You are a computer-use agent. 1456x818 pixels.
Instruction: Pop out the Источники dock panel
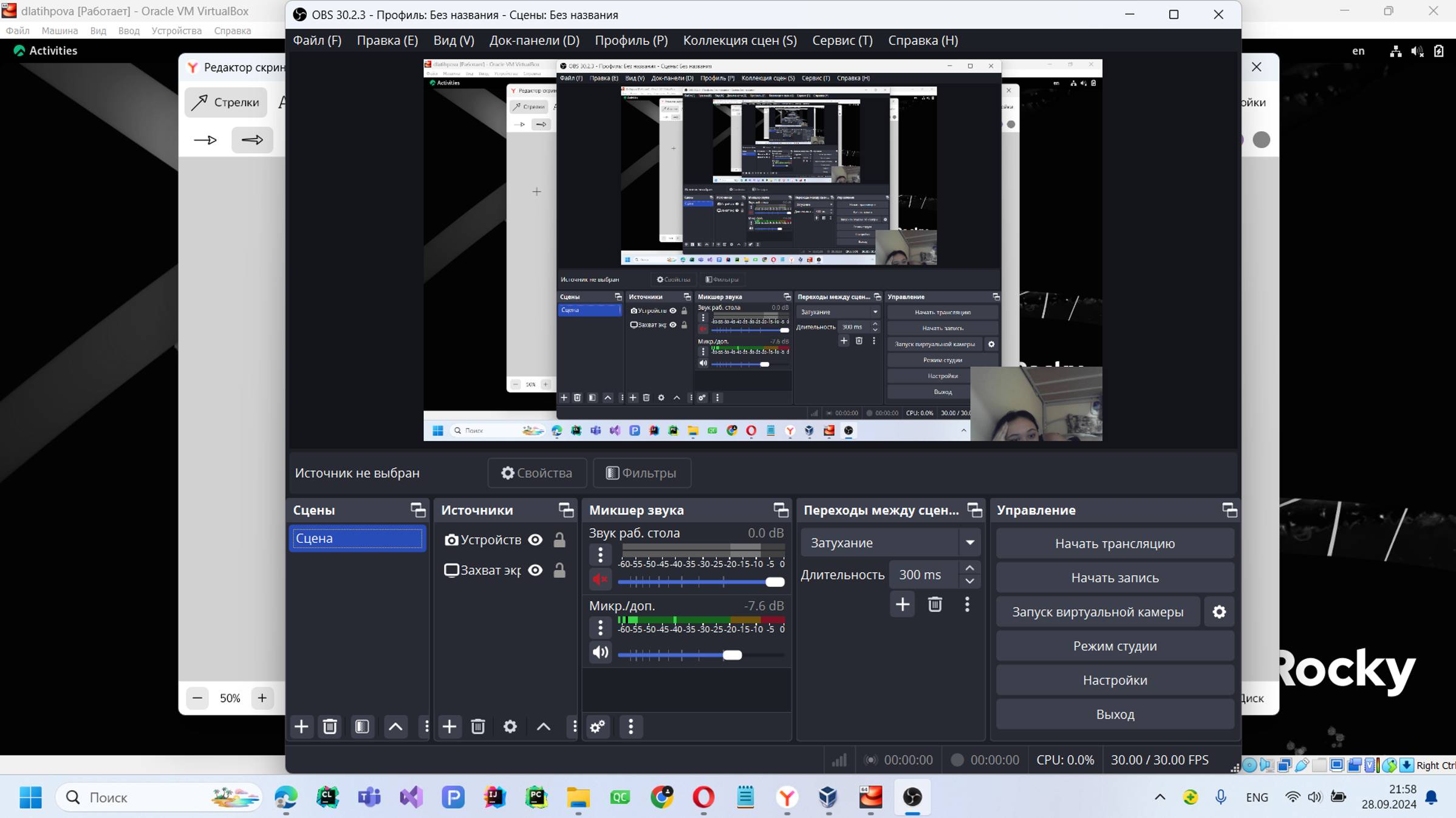click(566, 510)
